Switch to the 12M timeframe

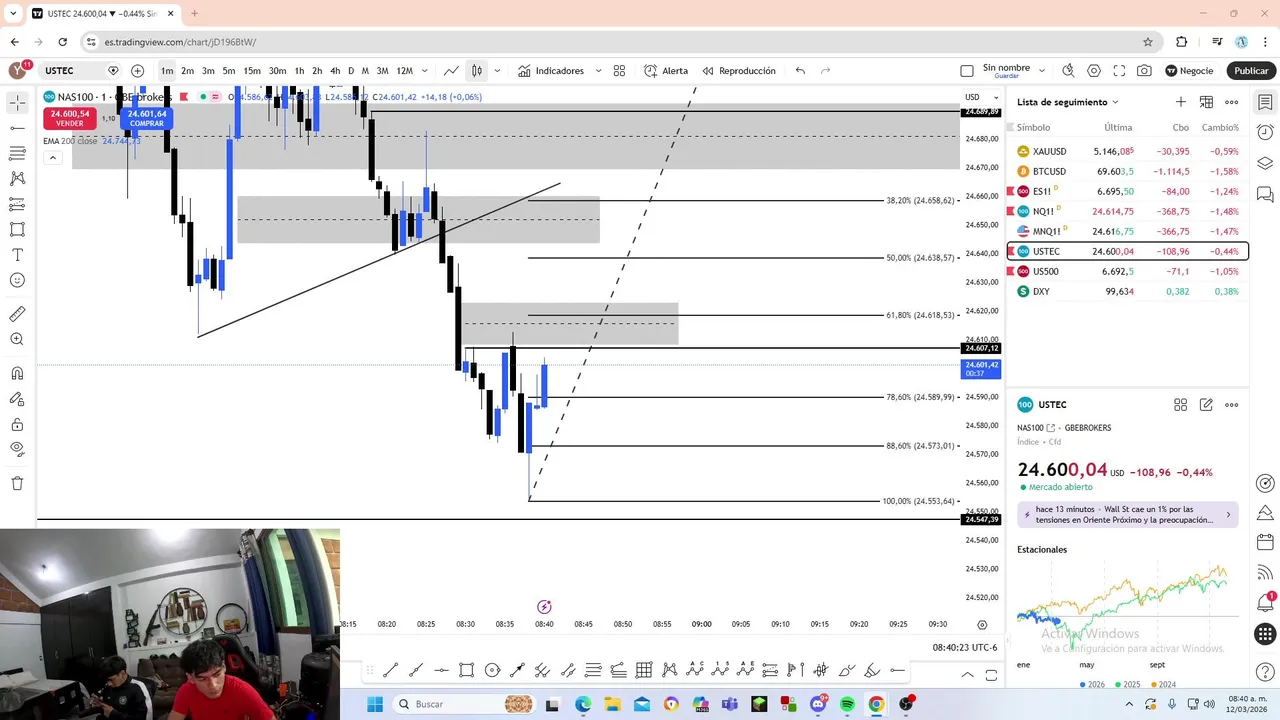[x=404, y=71]
